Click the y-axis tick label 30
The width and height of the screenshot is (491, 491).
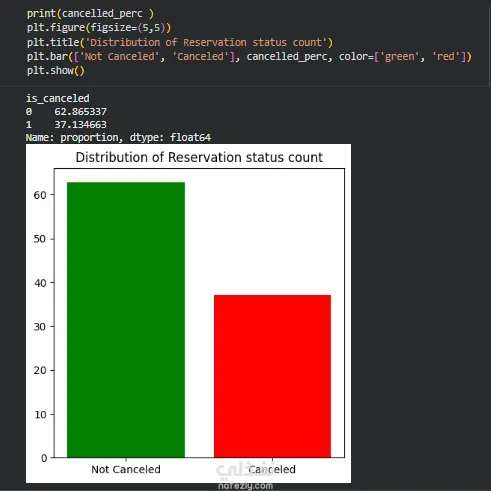coord(40,327)
